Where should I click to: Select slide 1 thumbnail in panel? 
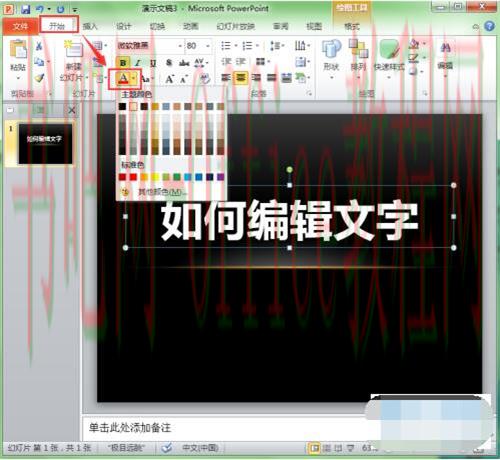coord(45,143)
